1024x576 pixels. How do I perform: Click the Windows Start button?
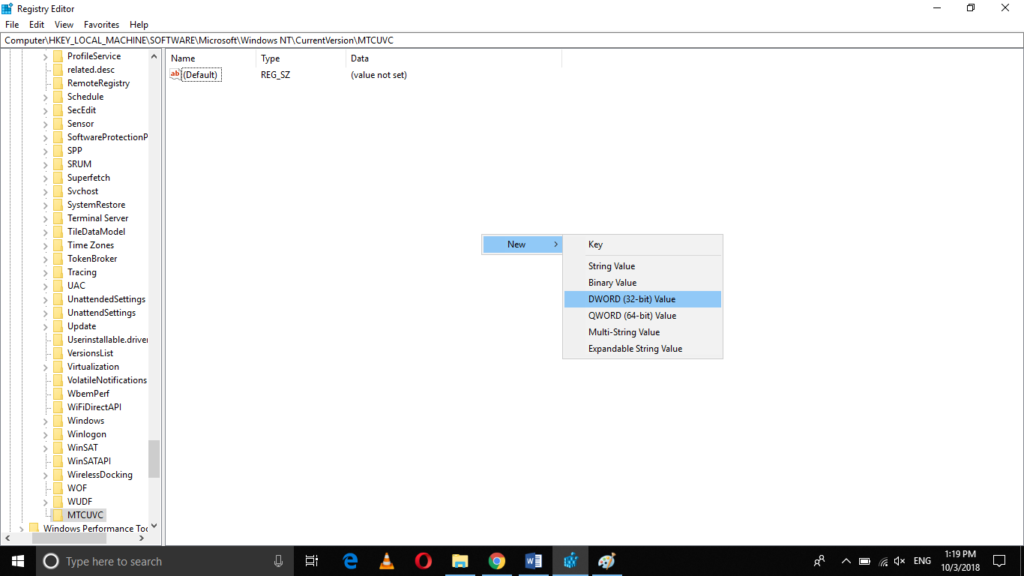point(18,561)
